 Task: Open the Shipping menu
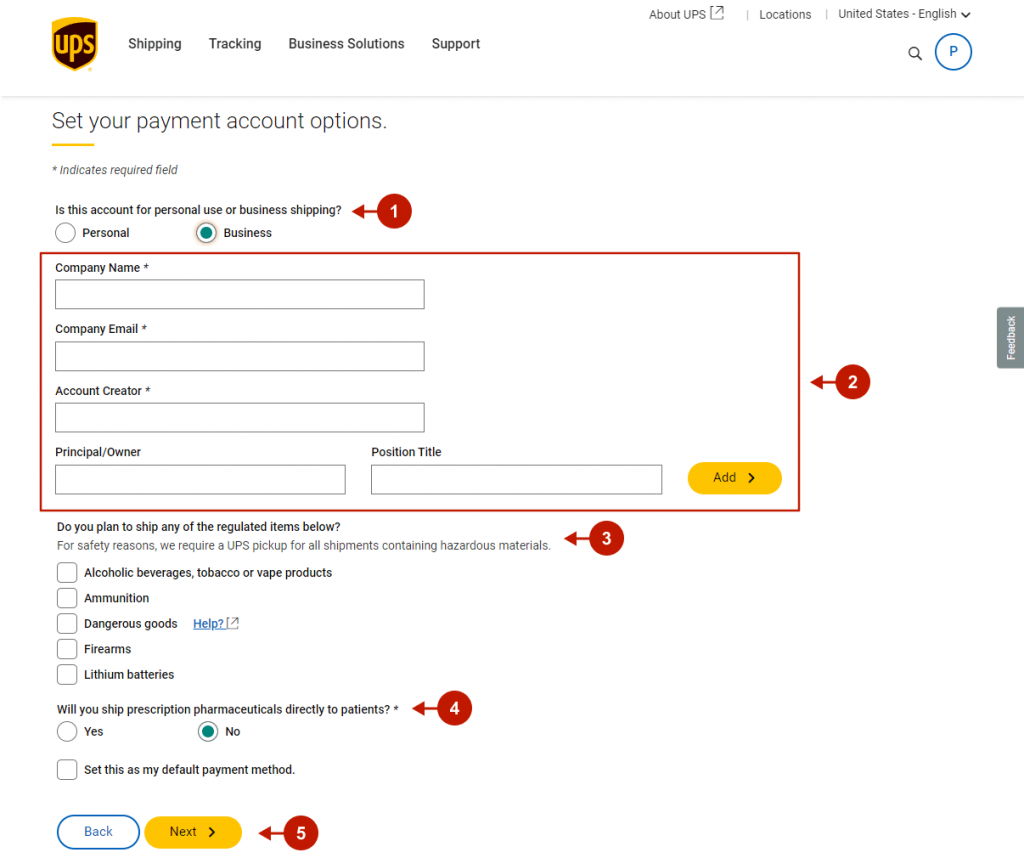point(154,44)
